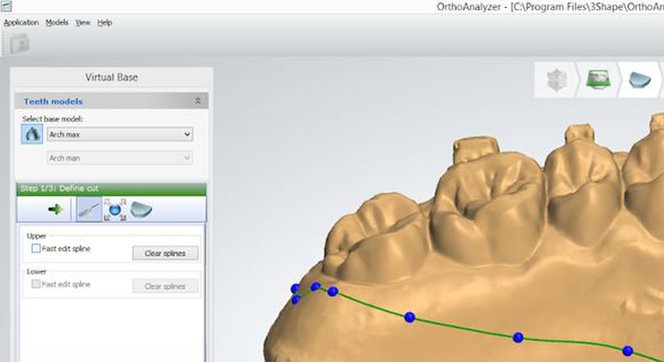Open the Models menu
The width and height of the screenshot is (664, 362).
coord(57,22)
